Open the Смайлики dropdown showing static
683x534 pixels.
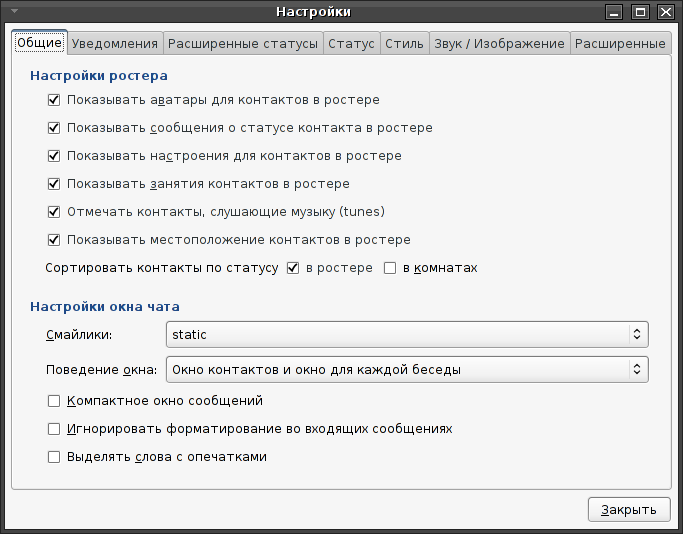click(x=407, y=335)
